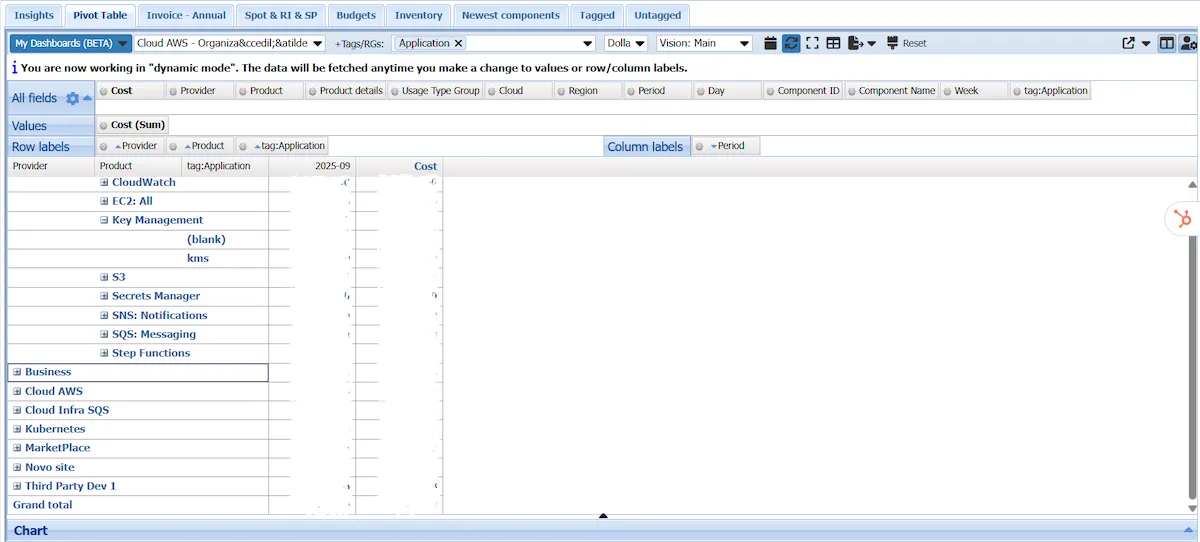Remove the Application tag chip
Viewport: 1200px width, 542px height.
[458, 43]
